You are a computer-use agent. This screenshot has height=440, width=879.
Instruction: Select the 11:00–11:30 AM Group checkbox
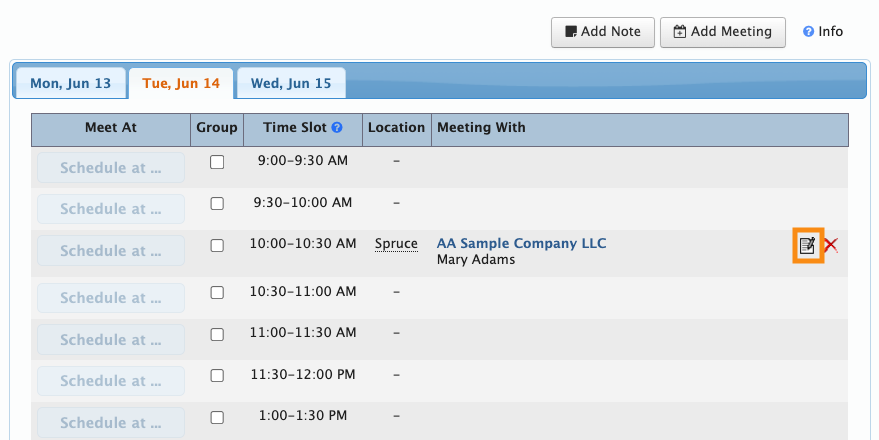click(x=217, y=334)
